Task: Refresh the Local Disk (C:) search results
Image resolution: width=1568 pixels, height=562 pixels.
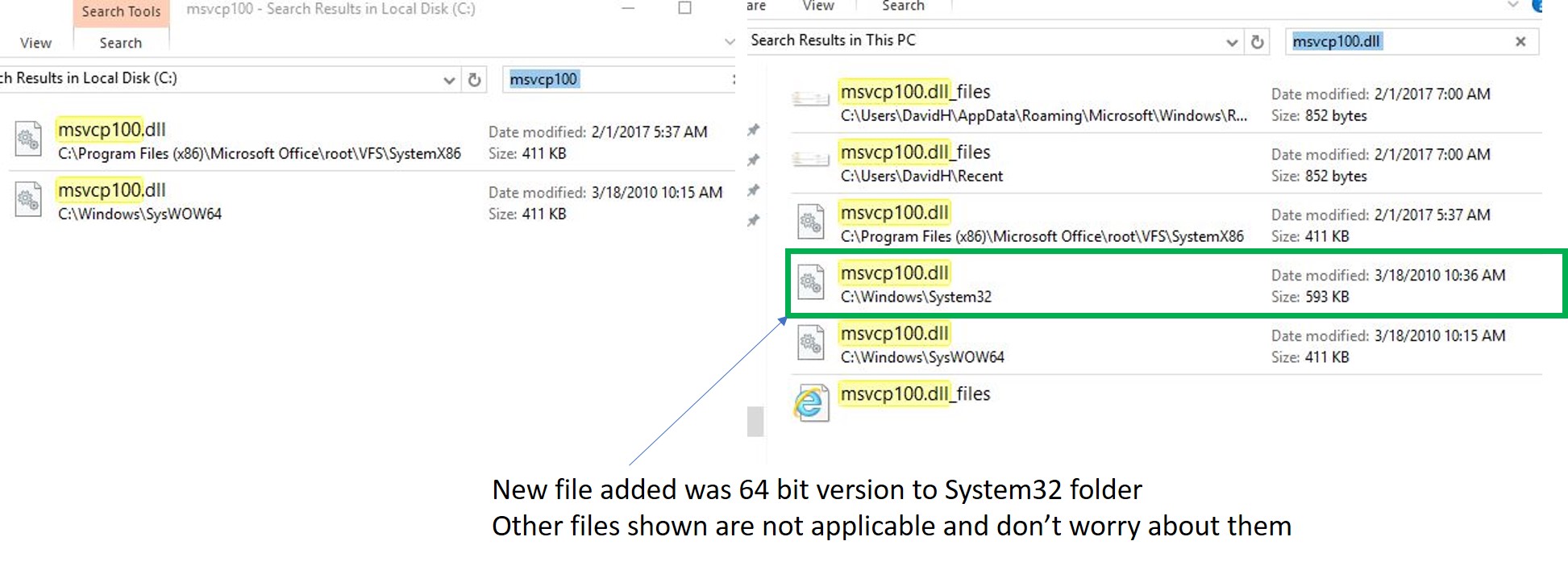Action: point(475,80)
